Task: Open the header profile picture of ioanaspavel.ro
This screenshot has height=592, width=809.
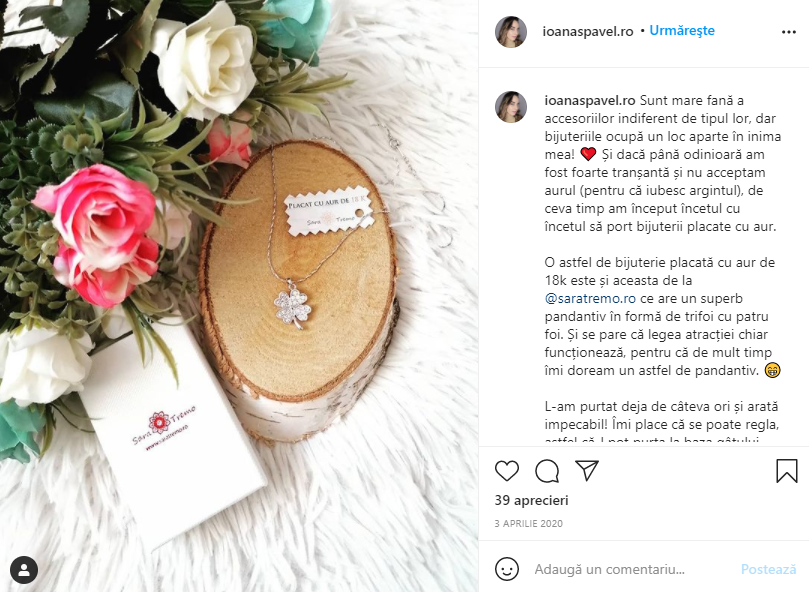Action: [x=511, y=31]
